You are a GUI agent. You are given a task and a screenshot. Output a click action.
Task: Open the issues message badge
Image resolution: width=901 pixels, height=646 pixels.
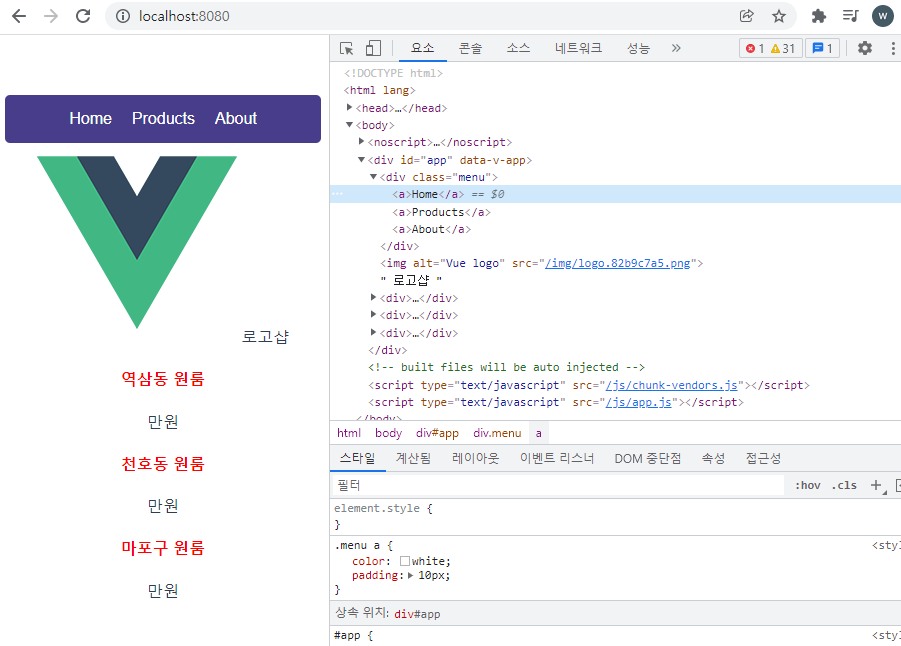822,48
